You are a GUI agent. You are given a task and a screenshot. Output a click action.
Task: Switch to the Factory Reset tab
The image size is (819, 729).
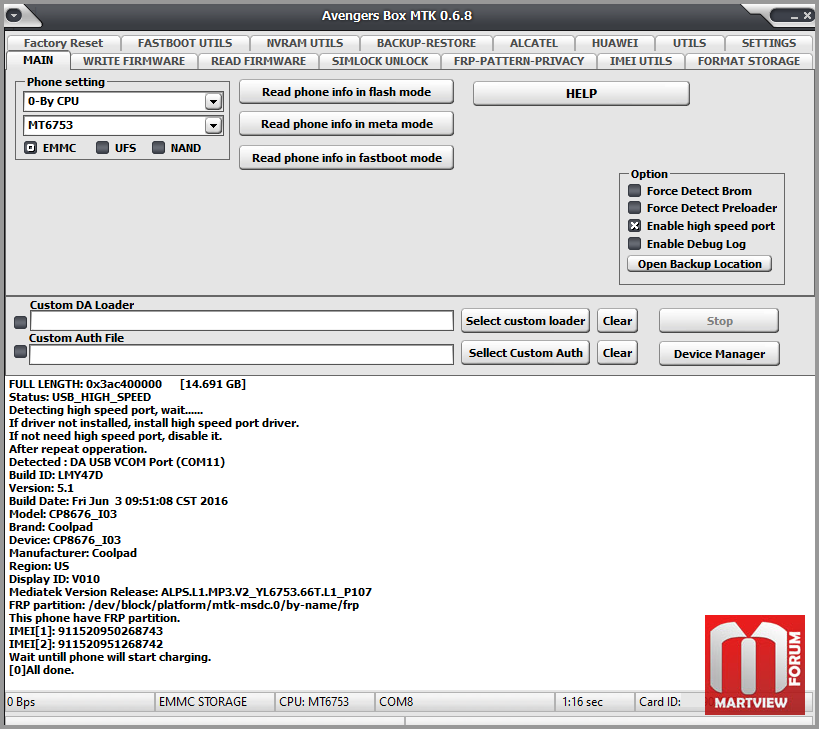click(63, 43)
